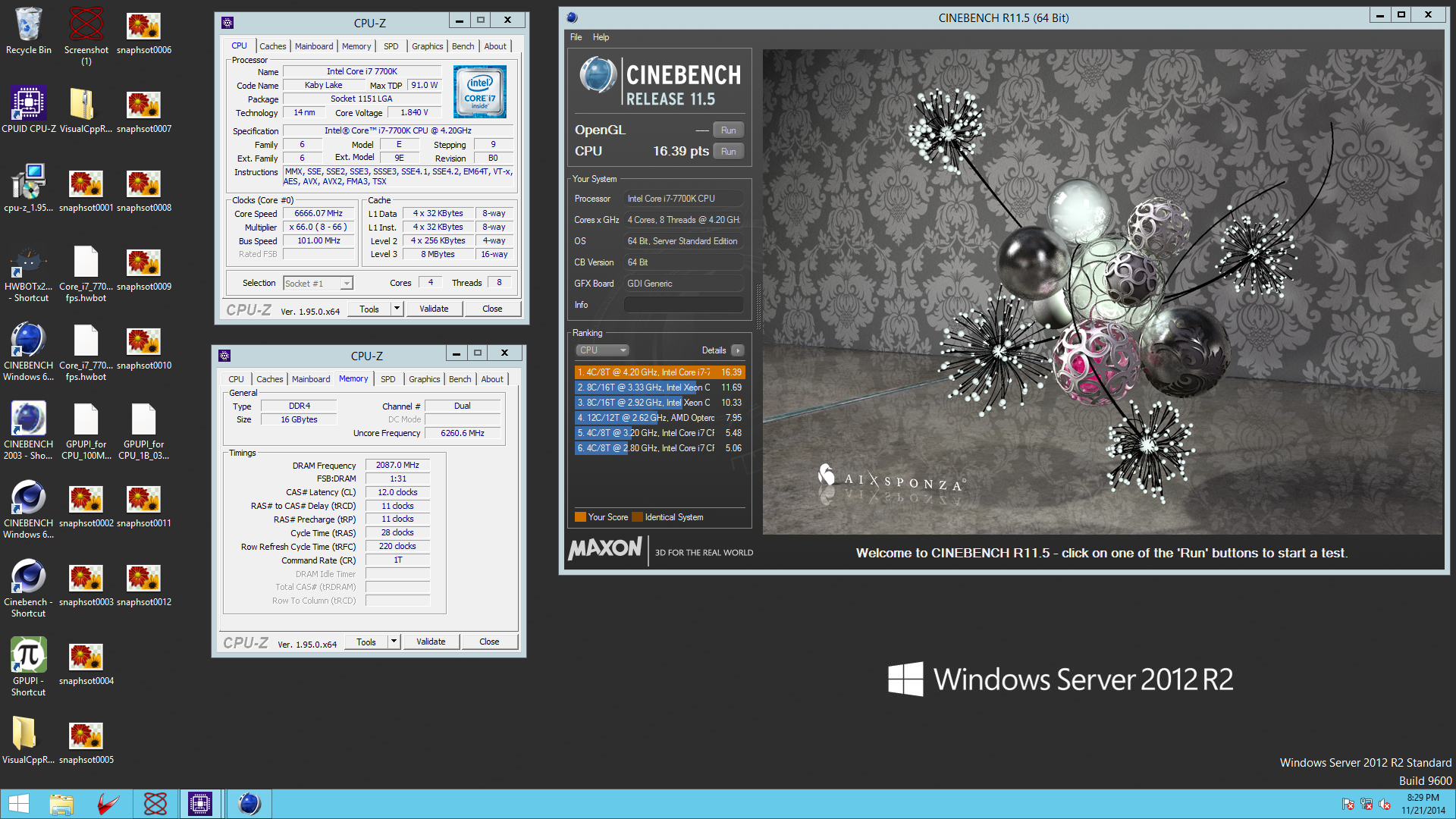Open the snapshot0009 desktop file
Image resolution: width=1456 pixels, height=819 pixels.
coord(143,268)
